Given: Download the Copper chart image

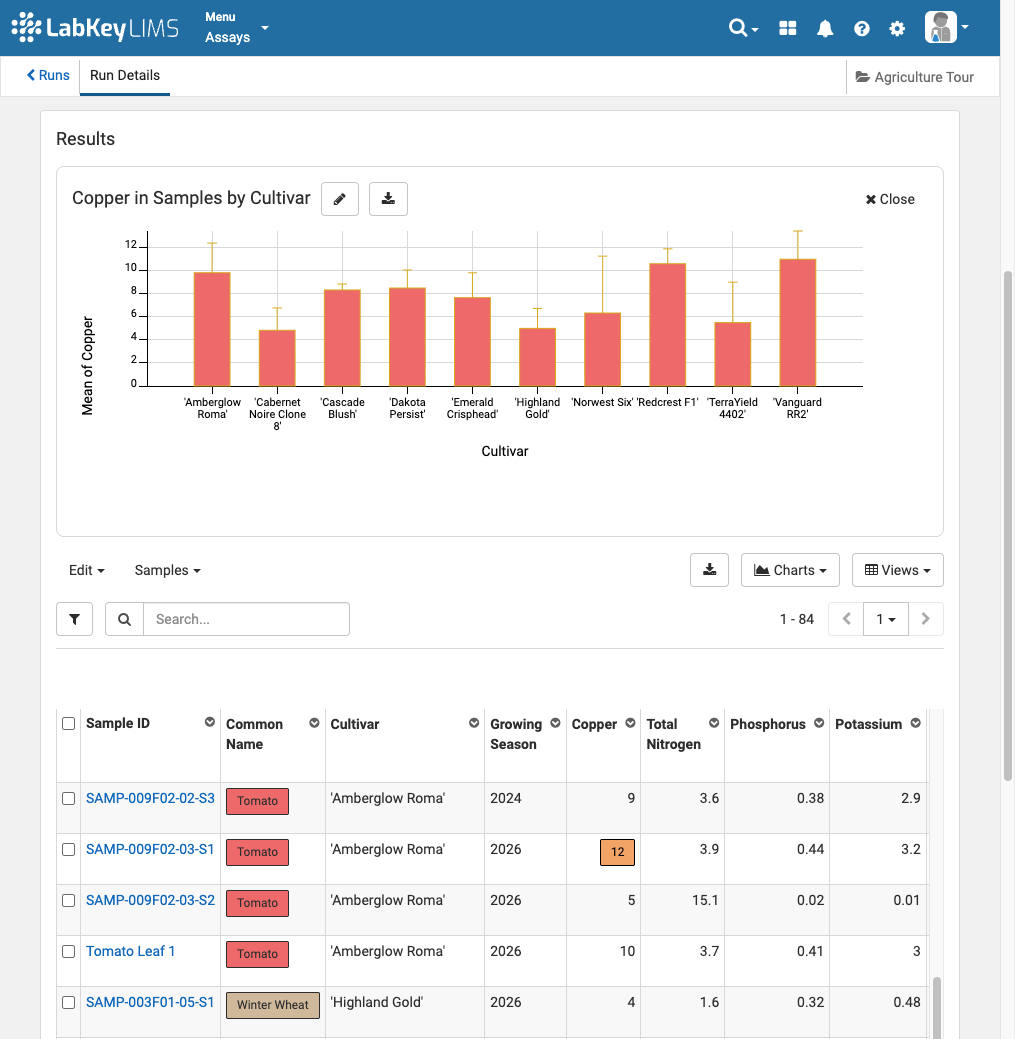Looking at the screenshot, I should (x=388, y=199).
